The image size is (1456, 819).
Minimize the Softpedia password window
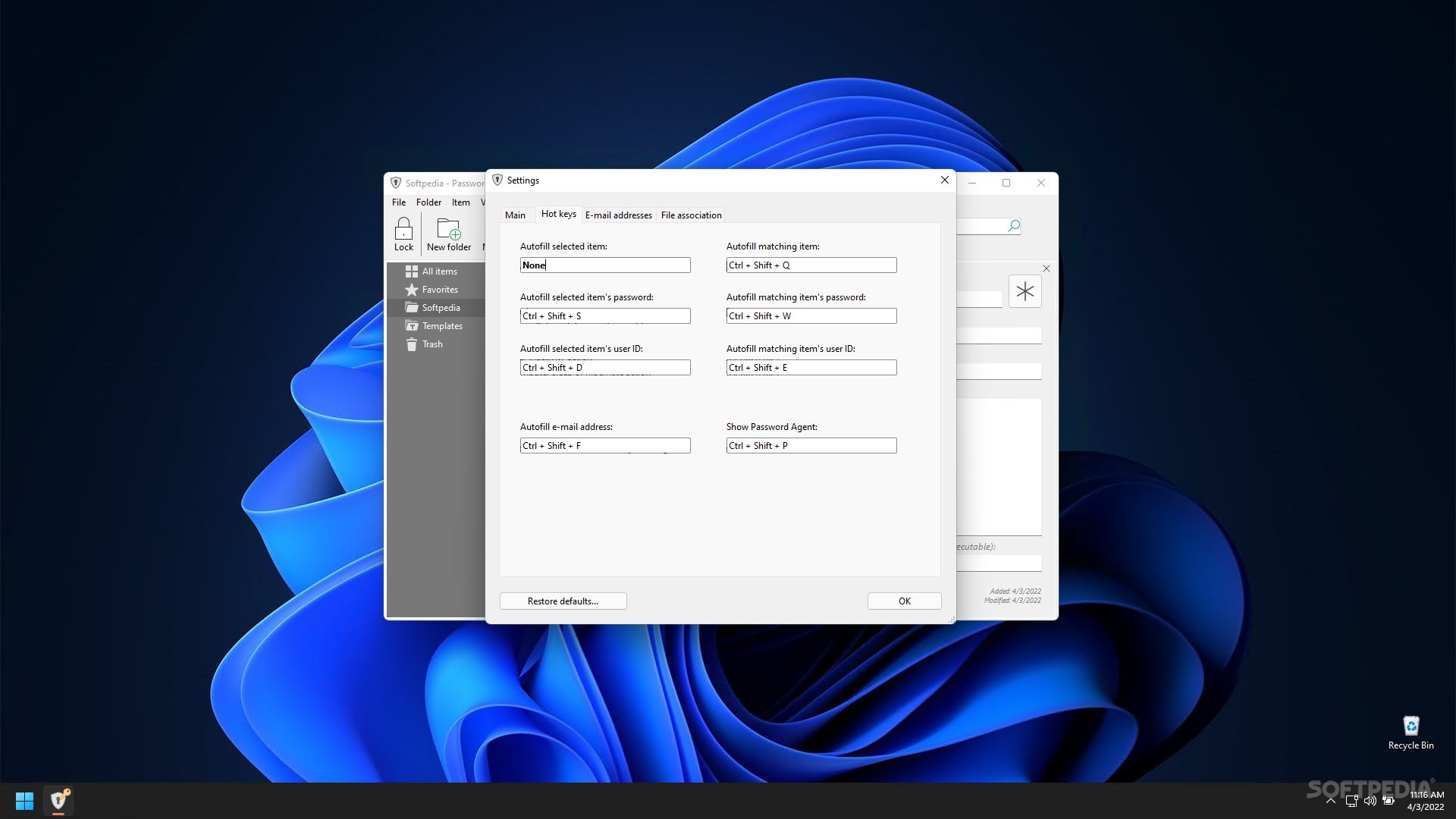971,183
